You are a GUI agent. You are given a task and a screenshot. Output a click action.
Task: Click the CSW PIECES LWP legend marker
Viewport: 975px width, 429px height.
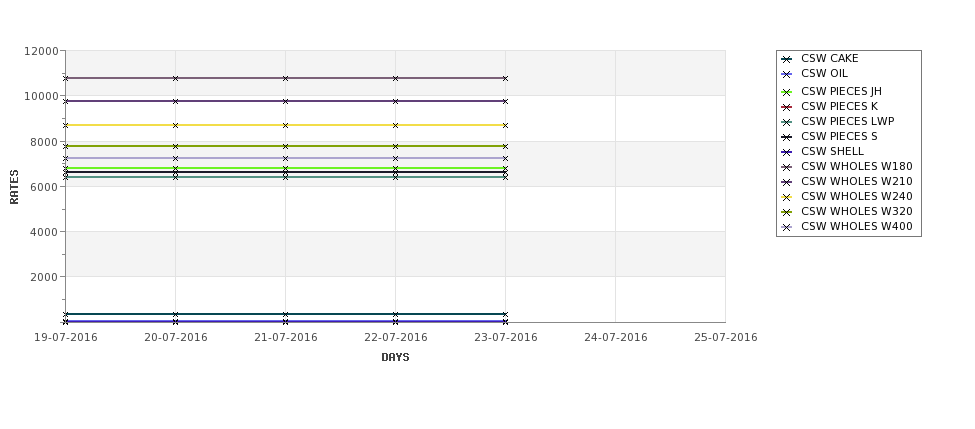click(786, 122)
